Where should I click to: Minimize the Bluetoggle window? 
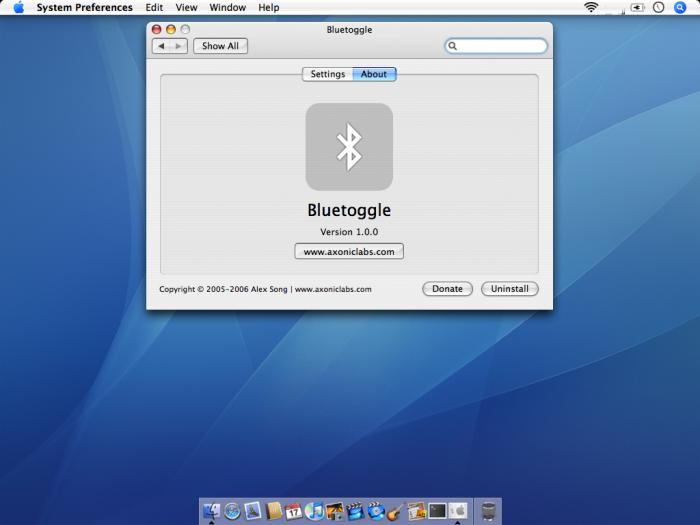[x=171, y=29]
